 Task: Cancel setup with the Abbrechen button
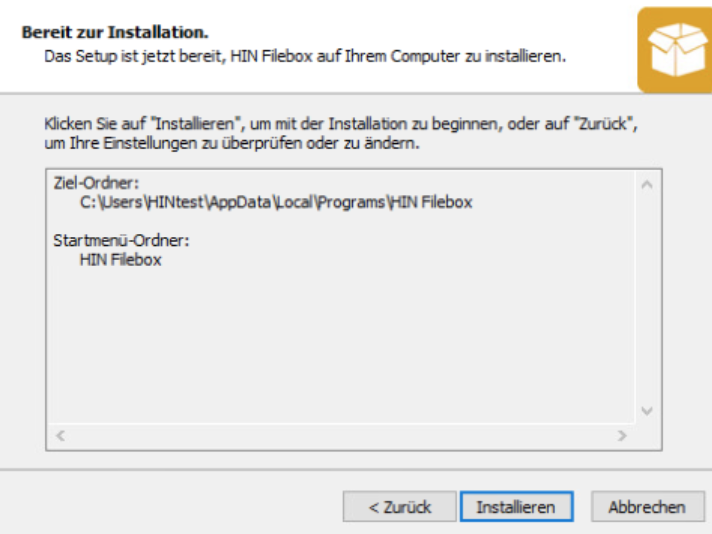coord(648,506)
